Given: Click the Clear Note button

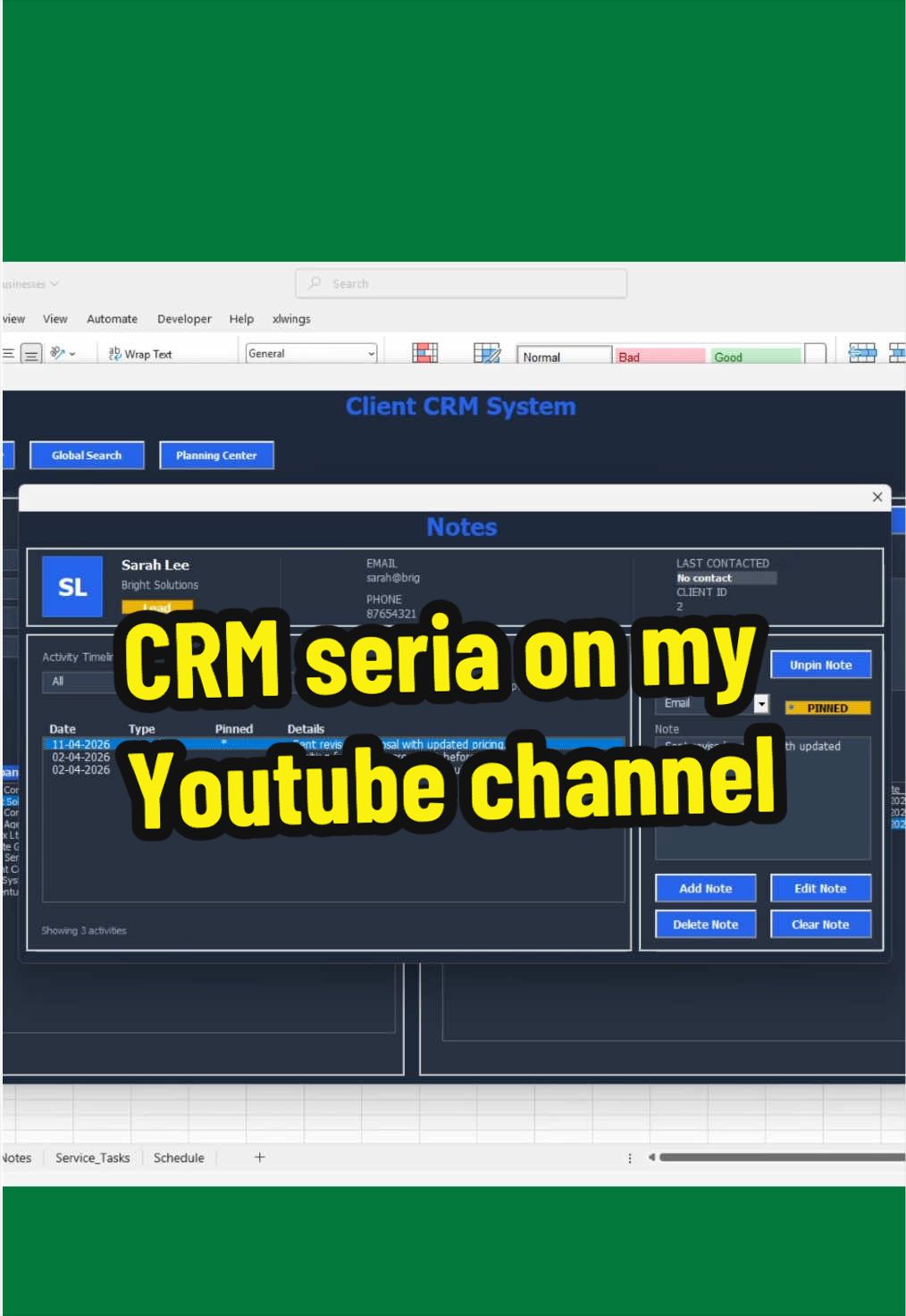Looking at the screenshot, I should point(820,924).
